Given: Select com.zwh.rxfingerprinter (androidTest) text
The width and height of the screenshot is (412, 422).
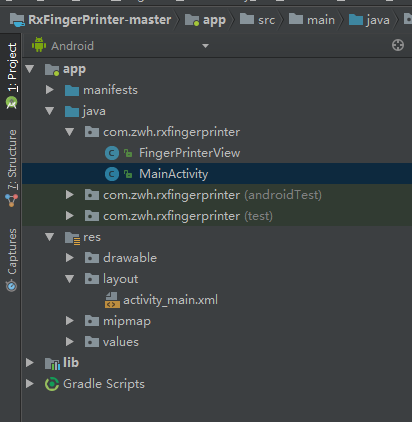Looking at the screenshot, I should pos(212,195).
